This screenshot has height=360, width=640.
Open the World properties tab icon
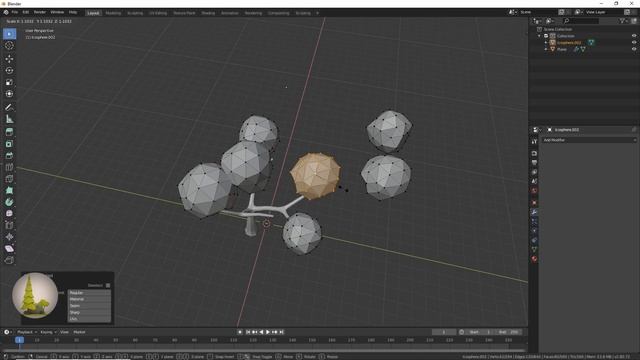coord(534,191)
